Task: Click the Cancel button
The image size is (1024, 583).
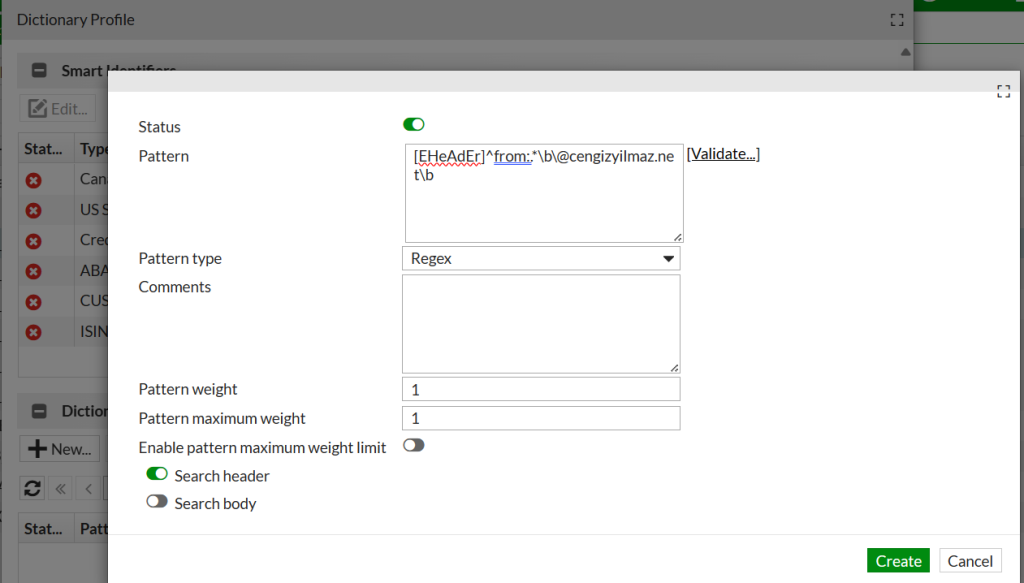Action: [969, 561]
